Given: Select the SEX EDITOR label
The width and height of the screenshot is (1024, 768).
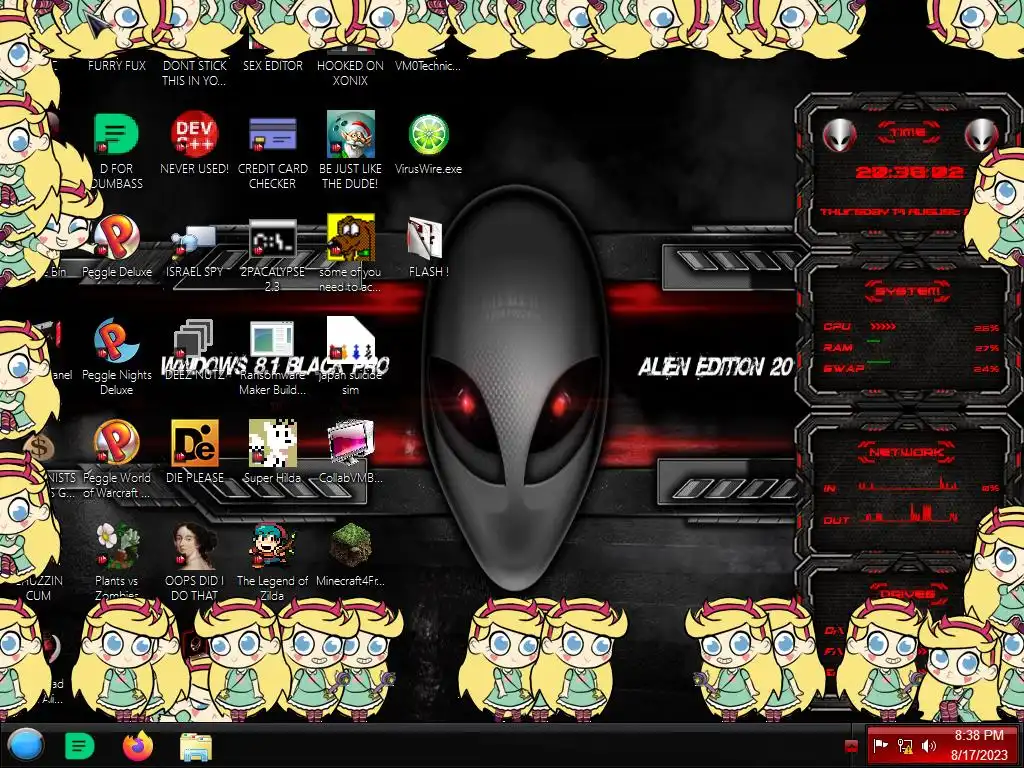Looking at the screenshot, I should pyautogui.click(x=272, y=65).
